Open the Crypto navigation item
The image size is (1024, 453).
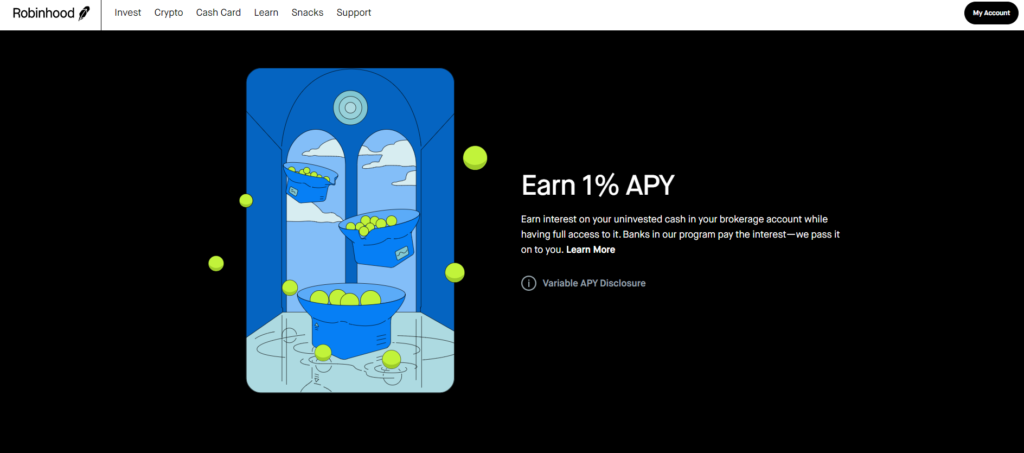pos(169,14)
